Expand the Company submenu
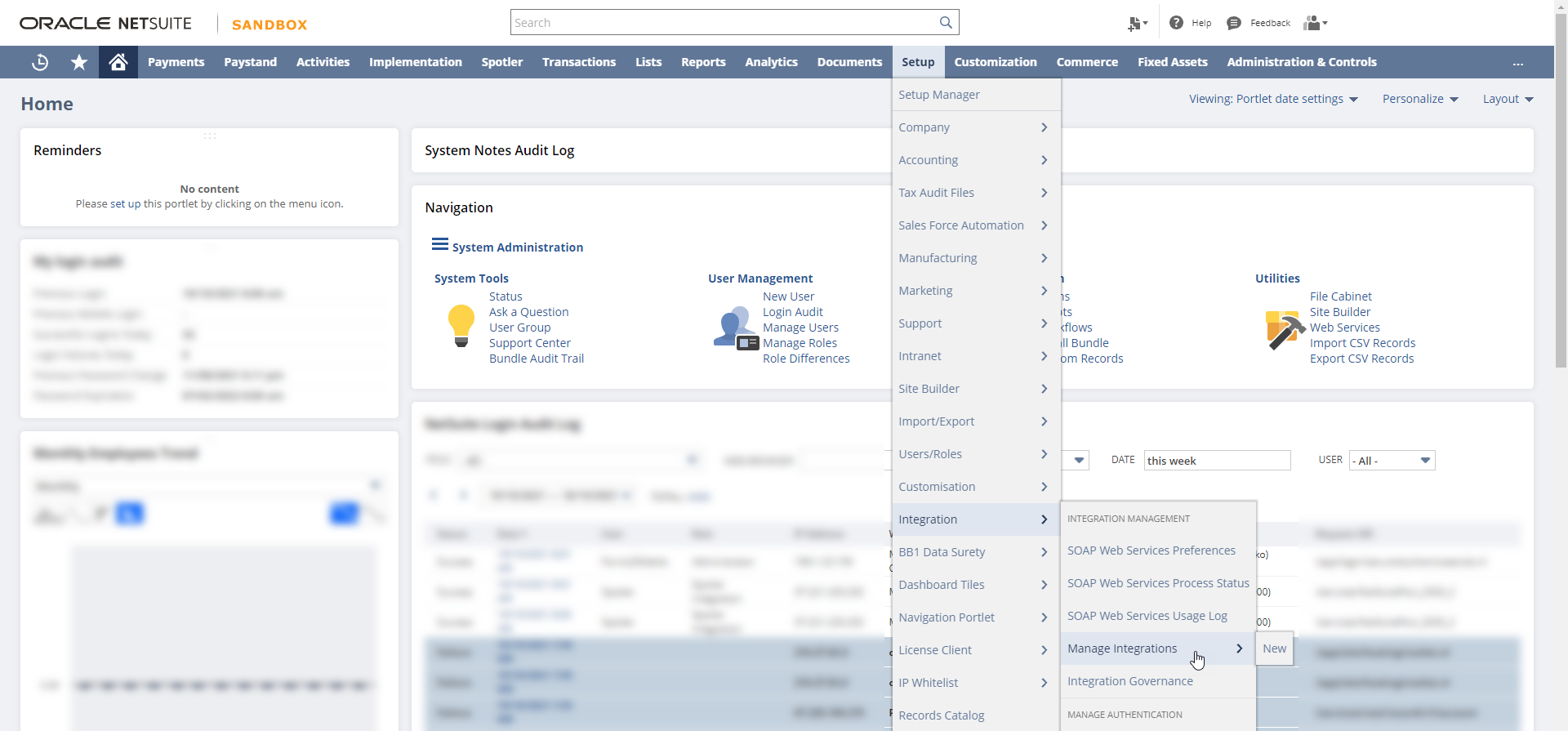This screenshot has height=731, width=1568. (976, 127)
